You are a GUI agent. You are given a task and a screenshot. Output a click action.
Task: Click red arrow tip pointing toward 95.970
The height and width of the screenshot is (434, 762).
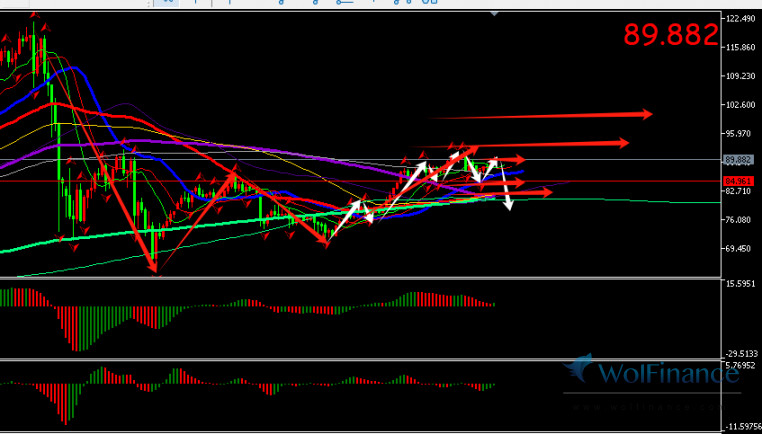pyautogui.click(x=626, y=143)
